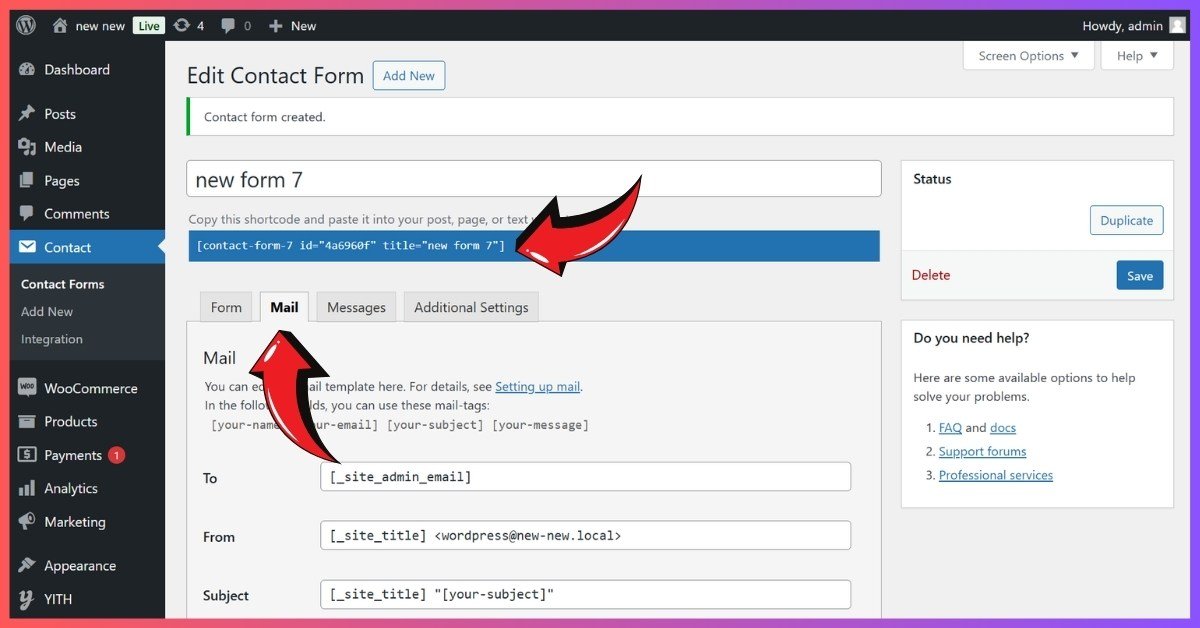Open Contact Forms submenu item
Screen dimensions: 1200x628
point(63,284)
